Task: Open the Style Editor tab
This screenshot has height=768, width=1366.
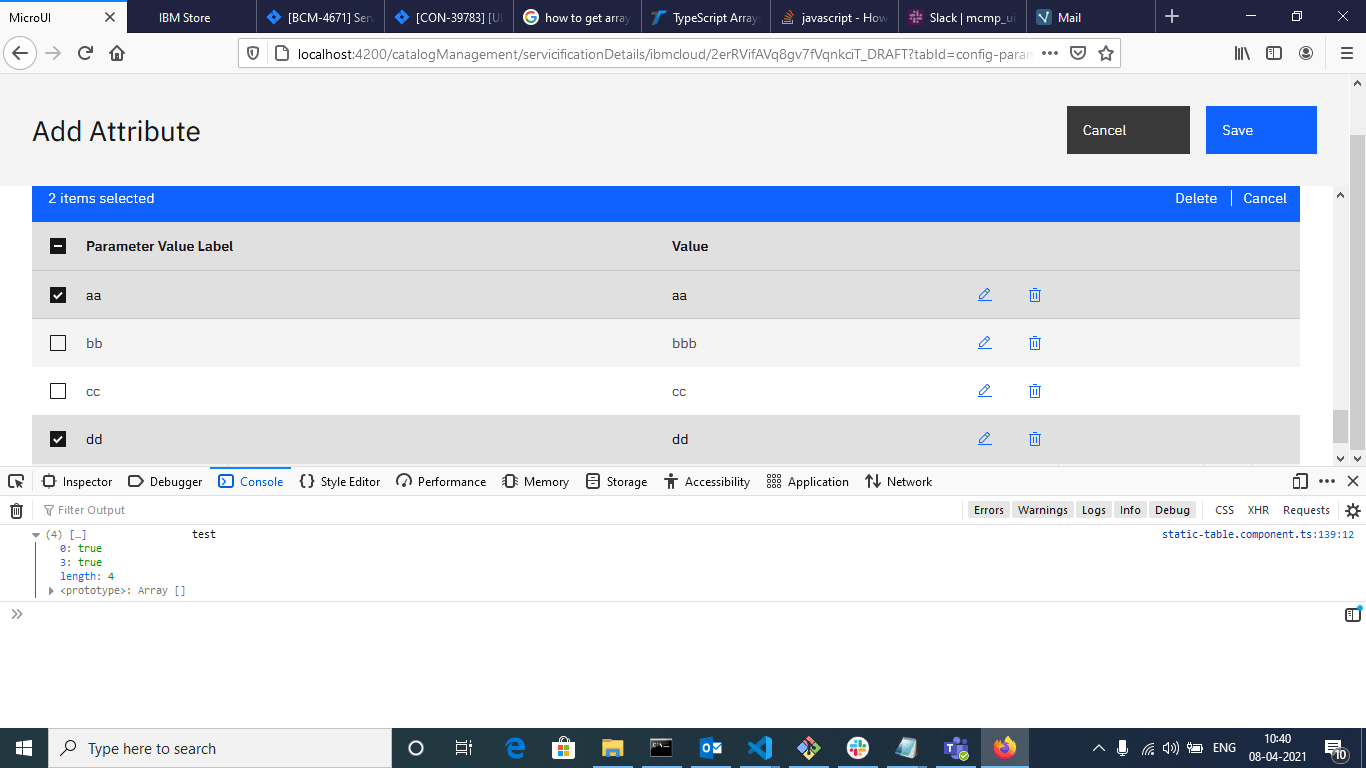Action: [x=340, y=481]
